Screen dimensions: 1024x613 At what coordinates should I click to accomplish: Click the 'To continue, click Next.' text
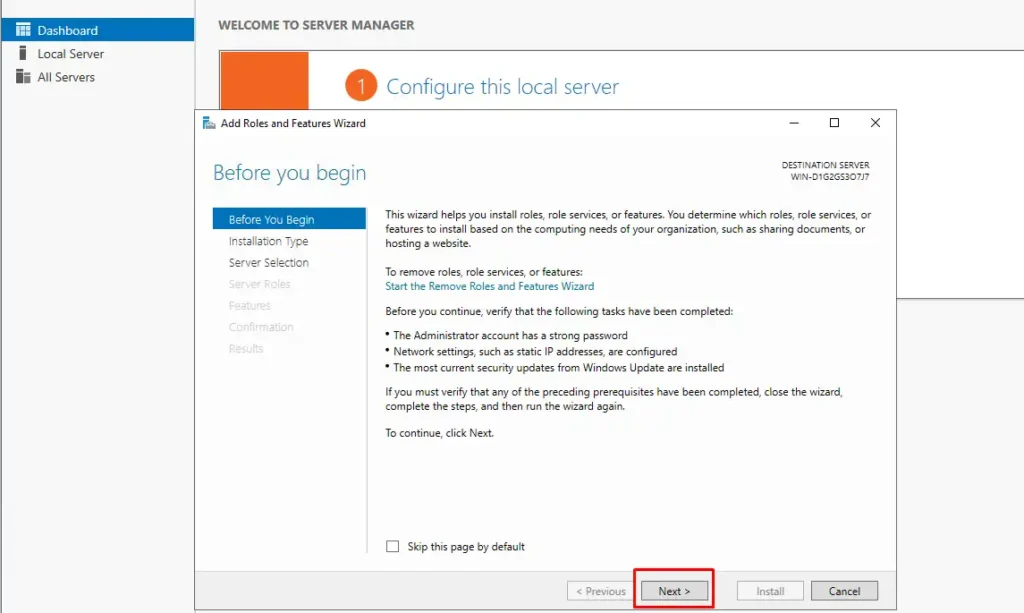click(x=440, y=433)
